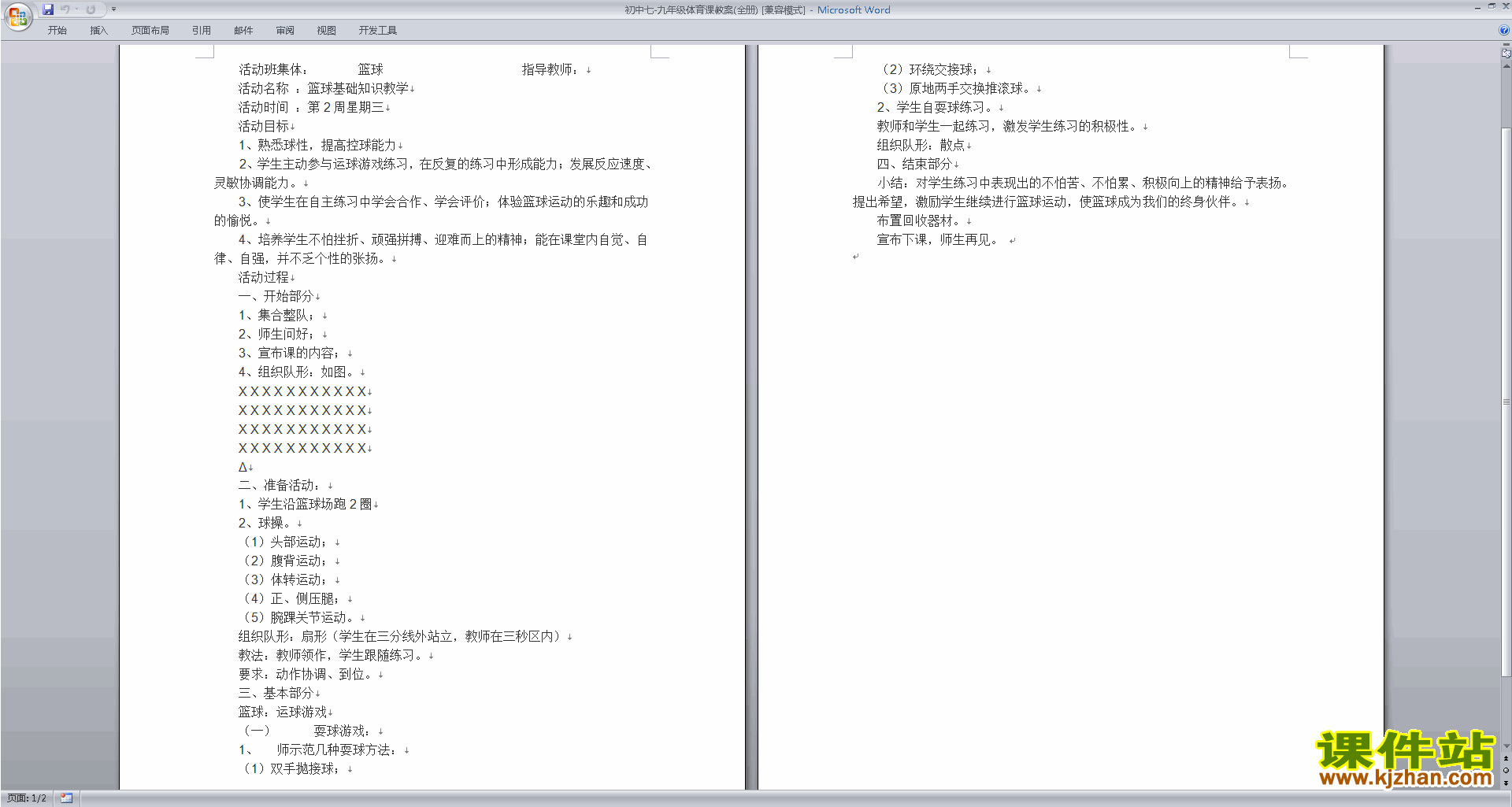Click the line '（2）腹背运动；'
Screen dimensions: 1512x807
pos(283,561)
